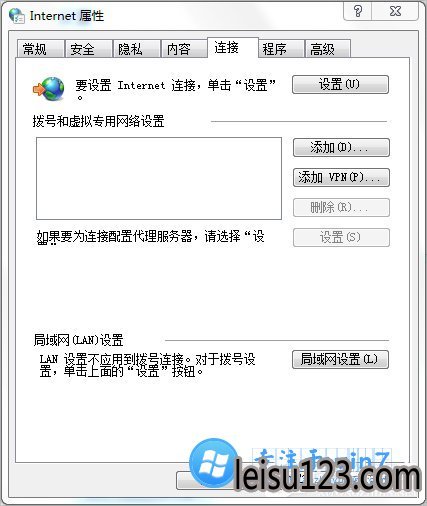Viewport: 427px width, 506px height.
Task: Click the globe with orange arrow icon
Action: 49,89
